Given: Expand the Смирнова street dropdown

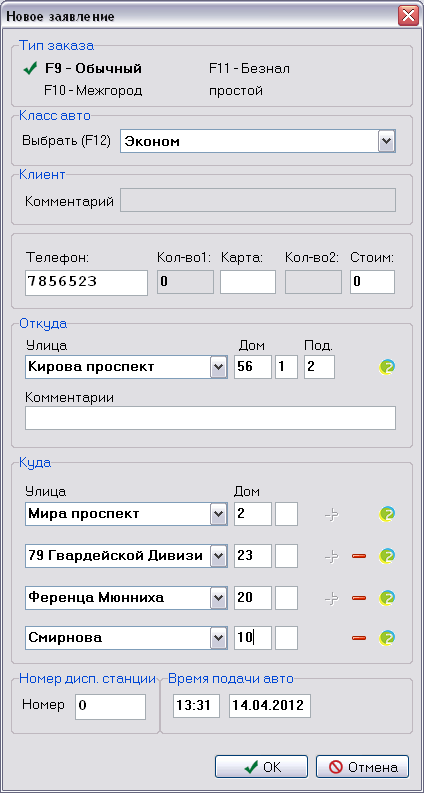Looking at the screenshot, I should click(218, 638).
